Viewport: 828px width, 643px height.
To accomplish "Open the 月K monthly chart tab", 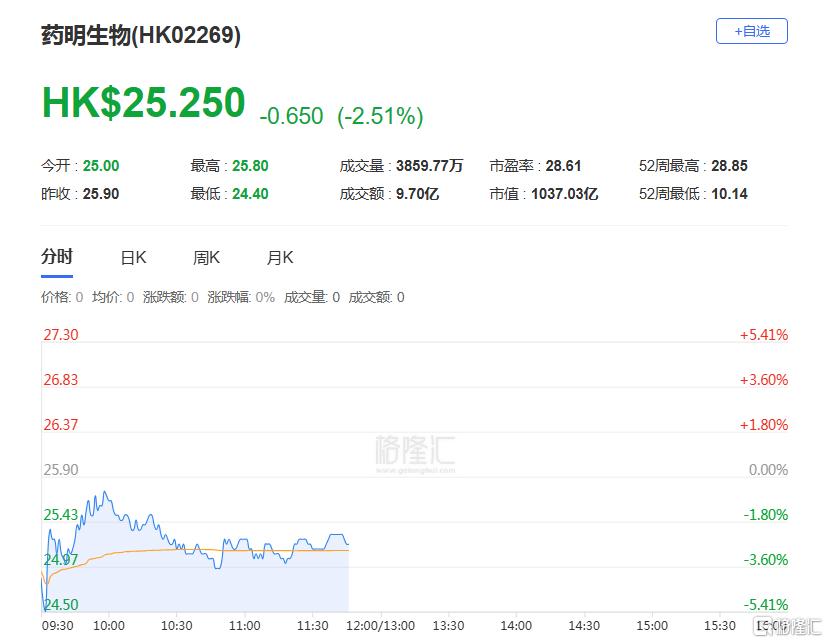I will click(279, 258).
